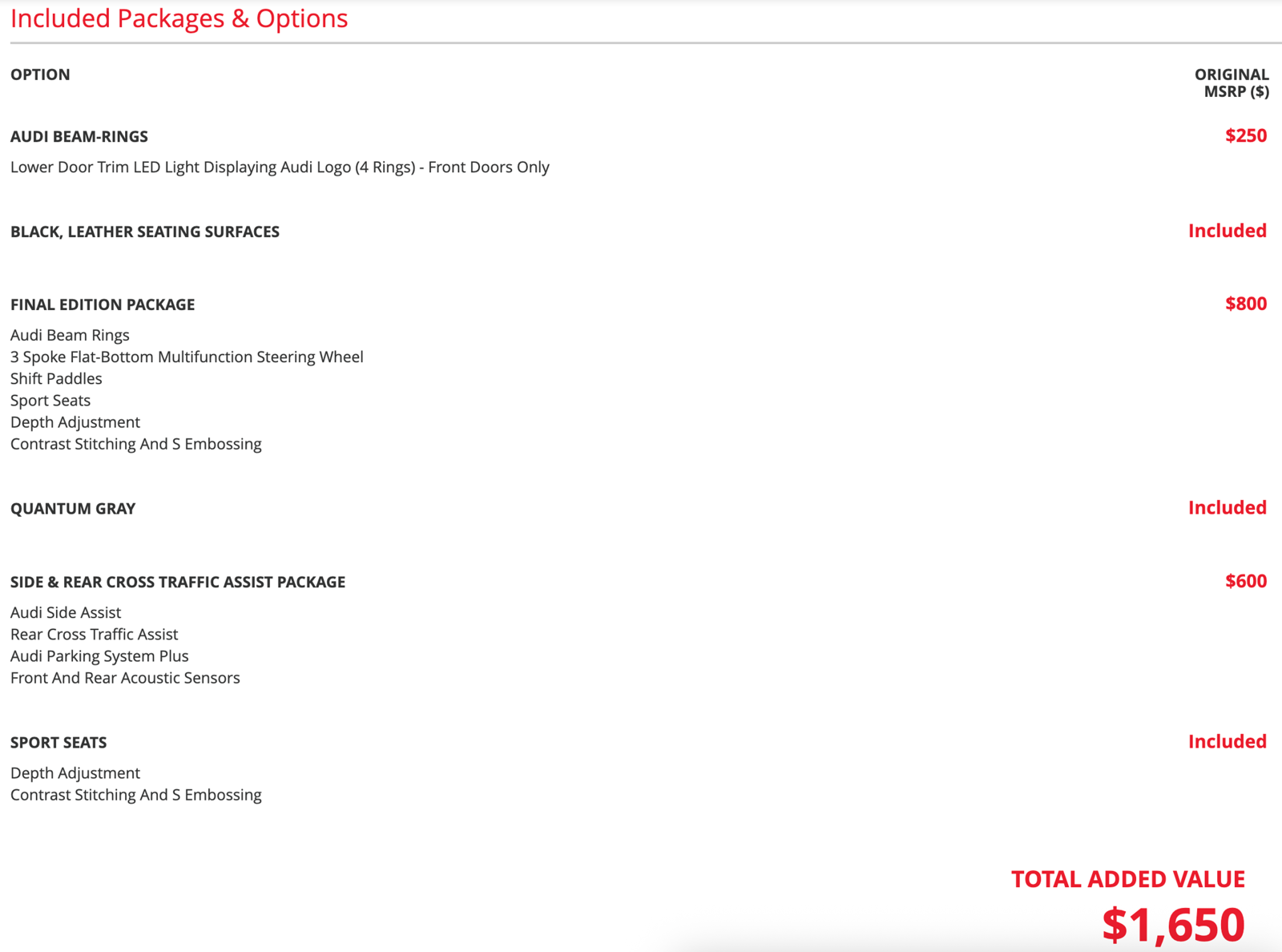
Task: Click the $1,650 total amount
Action: click(1173, 924)
